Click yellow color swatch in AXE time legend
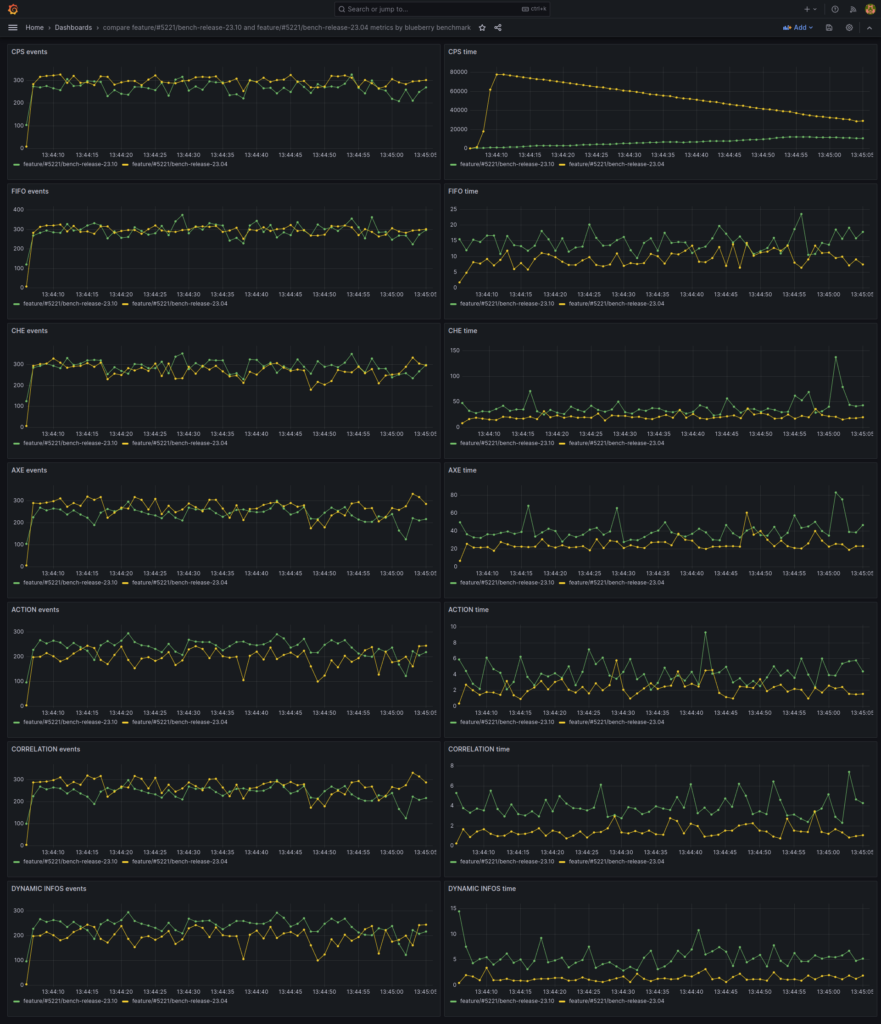 tap(562, 583)
